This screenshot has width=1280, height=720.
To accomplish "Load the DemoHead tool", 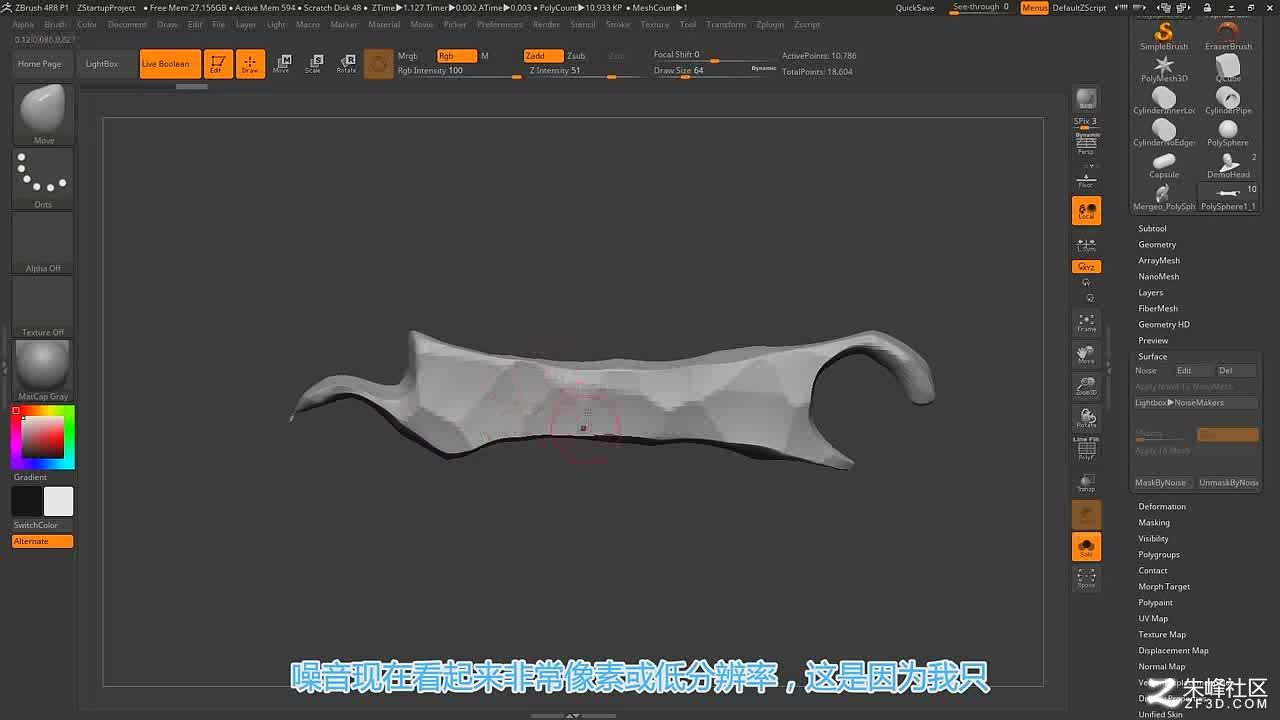I will [x=1228, y=165].
